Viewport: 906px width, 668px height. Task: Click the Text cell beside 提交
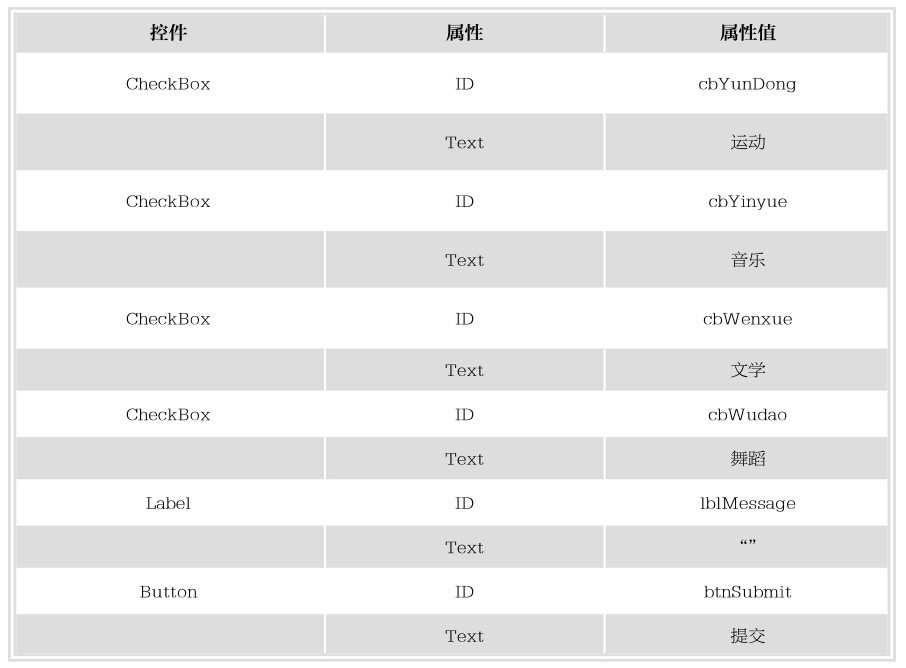[x=465, y=635]
